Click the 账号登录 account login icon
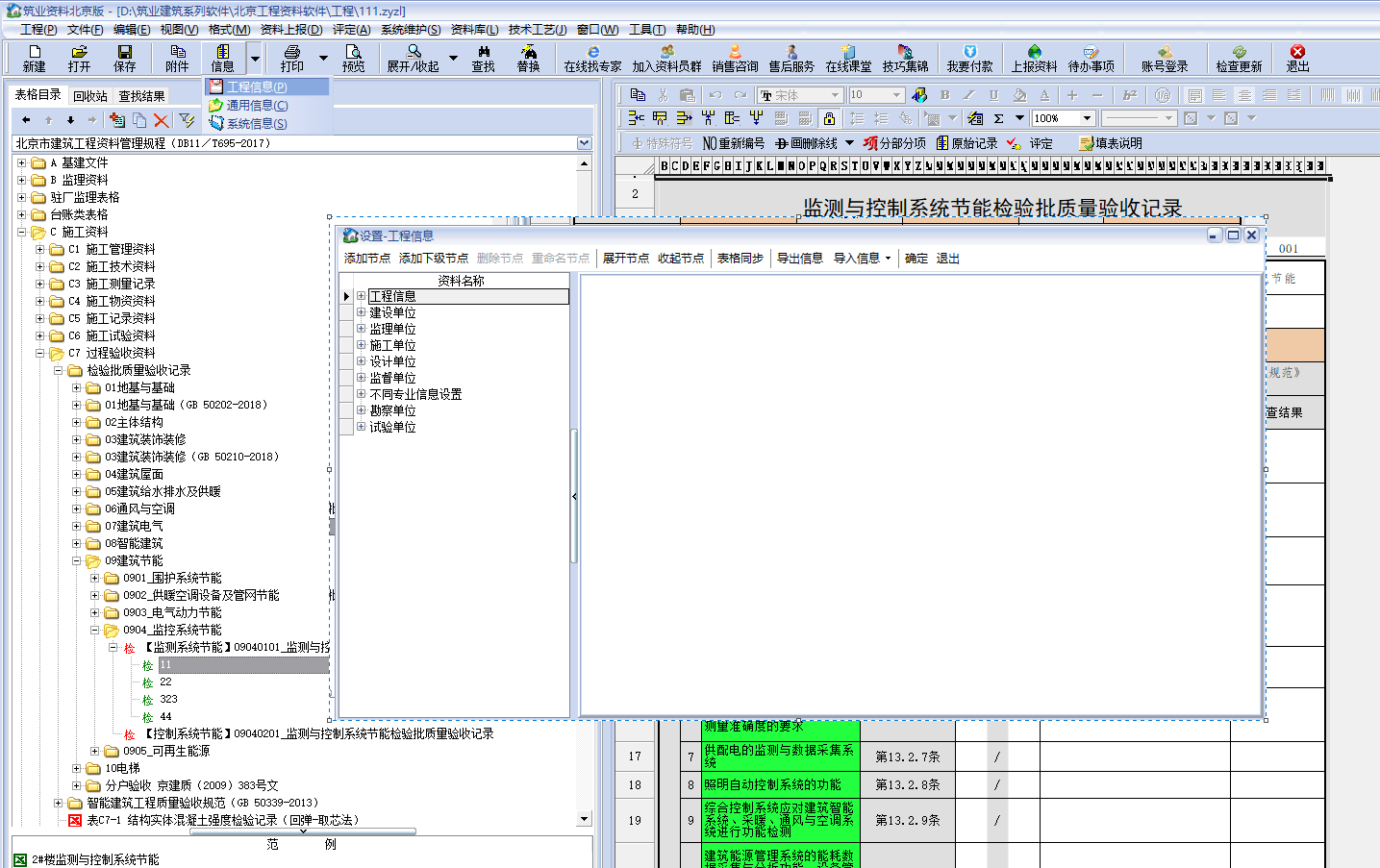The height and width of the screenshot is (868, 1380). [x=1165, y=58]
